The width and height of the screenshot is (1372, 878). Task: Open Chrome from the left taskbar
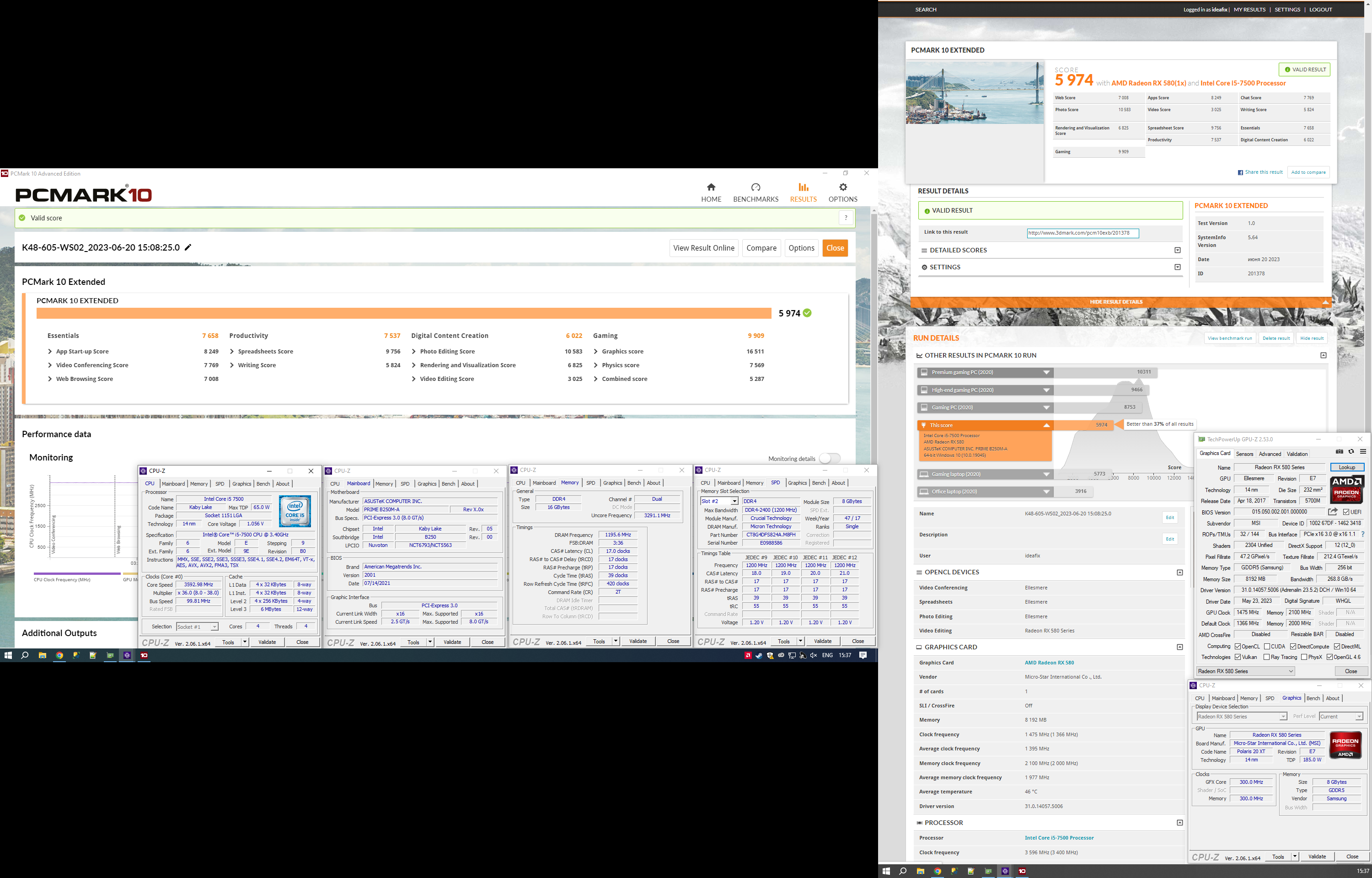point(59,655)
